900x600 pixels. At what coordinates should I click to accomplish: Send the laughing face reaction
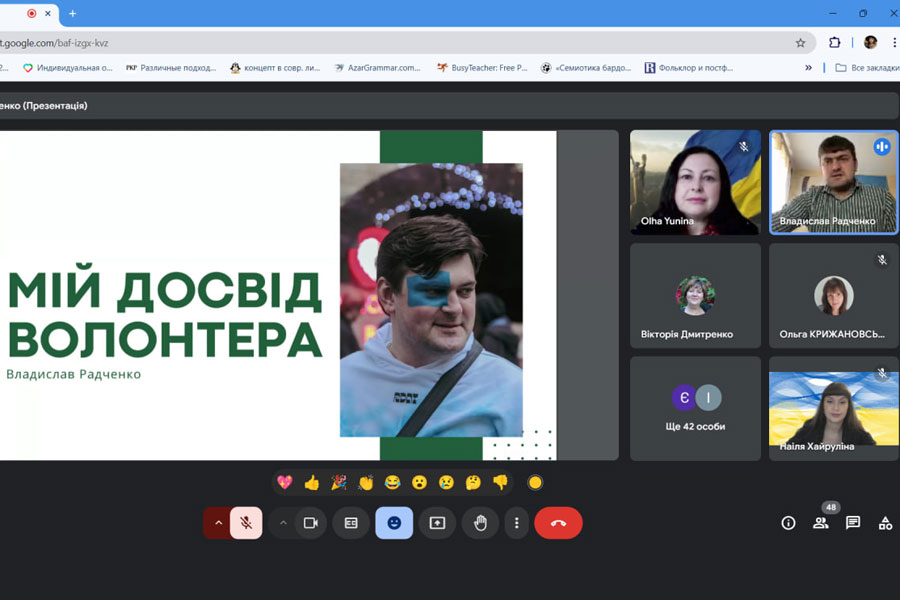pos(393,482)
